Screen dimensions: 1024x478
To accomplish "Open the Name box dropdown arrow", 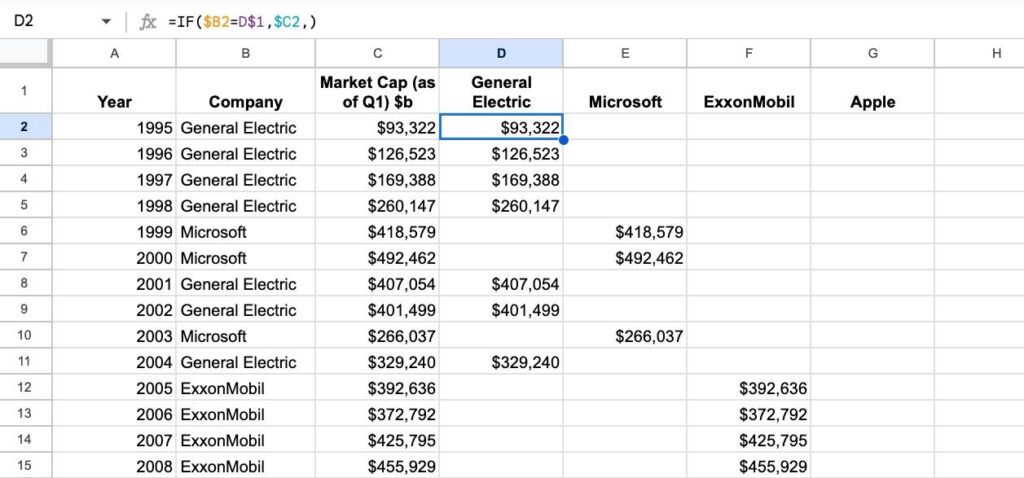I will click(106, 22).
